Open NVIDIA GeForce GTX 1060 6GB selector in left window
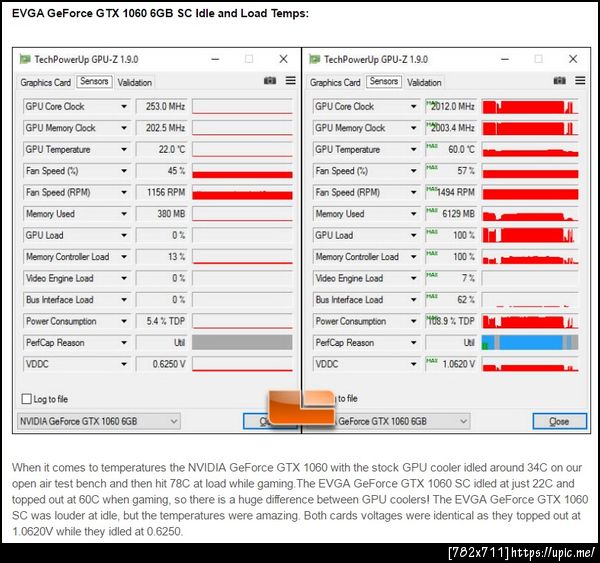Viewport: 600px width, 563px height. coord(99,421)
